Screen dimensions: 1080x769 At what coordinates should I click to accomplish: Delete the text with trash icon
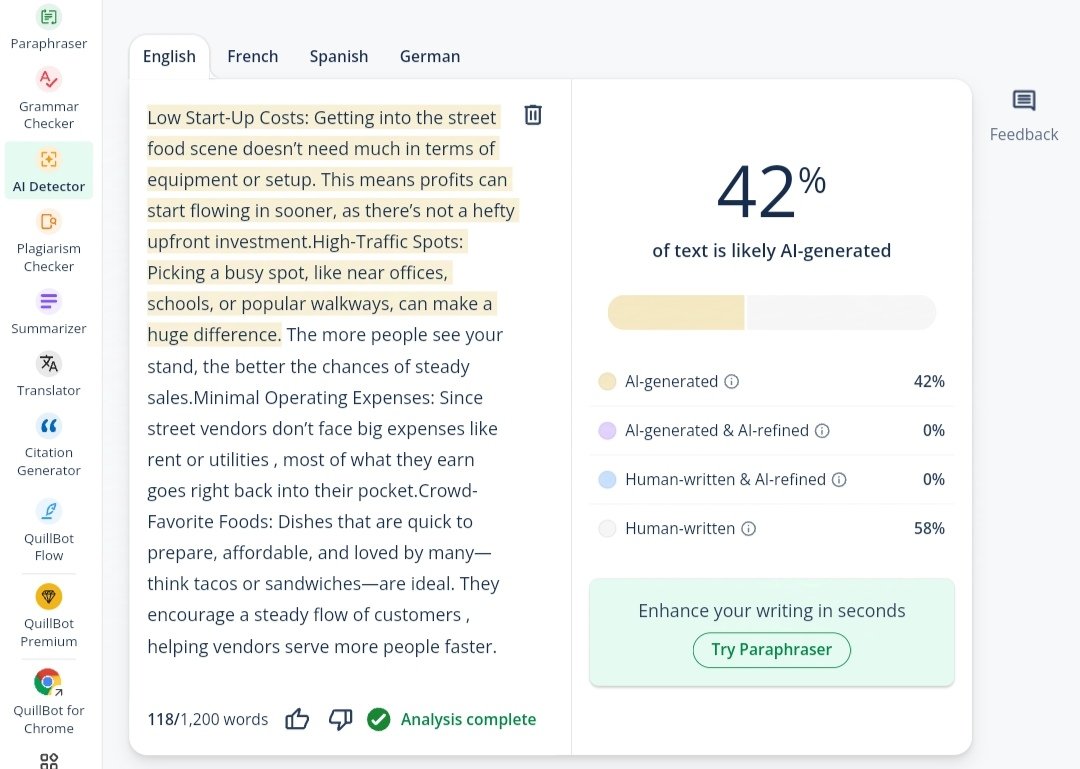(533, 114)
